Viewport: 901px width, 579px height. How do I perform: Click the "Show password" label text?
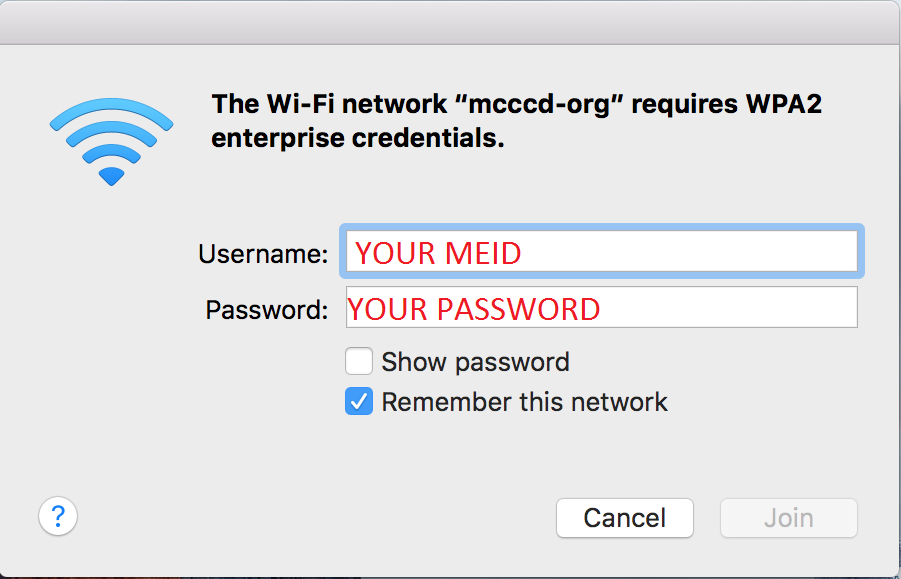coord(475,362)
